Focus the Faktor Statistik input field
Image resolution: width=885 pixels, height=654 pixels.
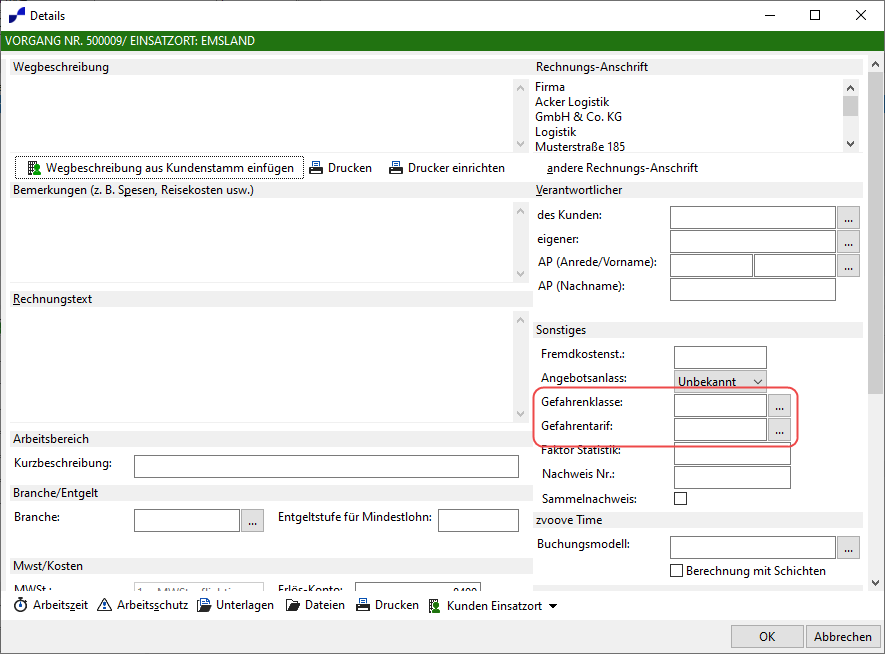[732, 454]
